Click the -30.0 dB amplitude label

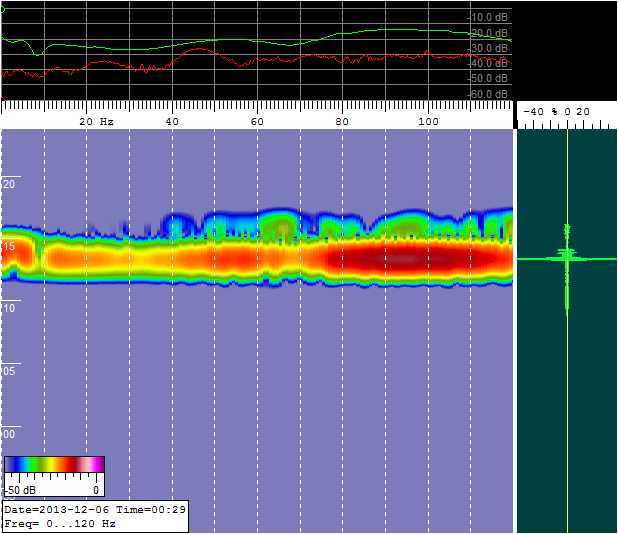(x=488, y=48)
